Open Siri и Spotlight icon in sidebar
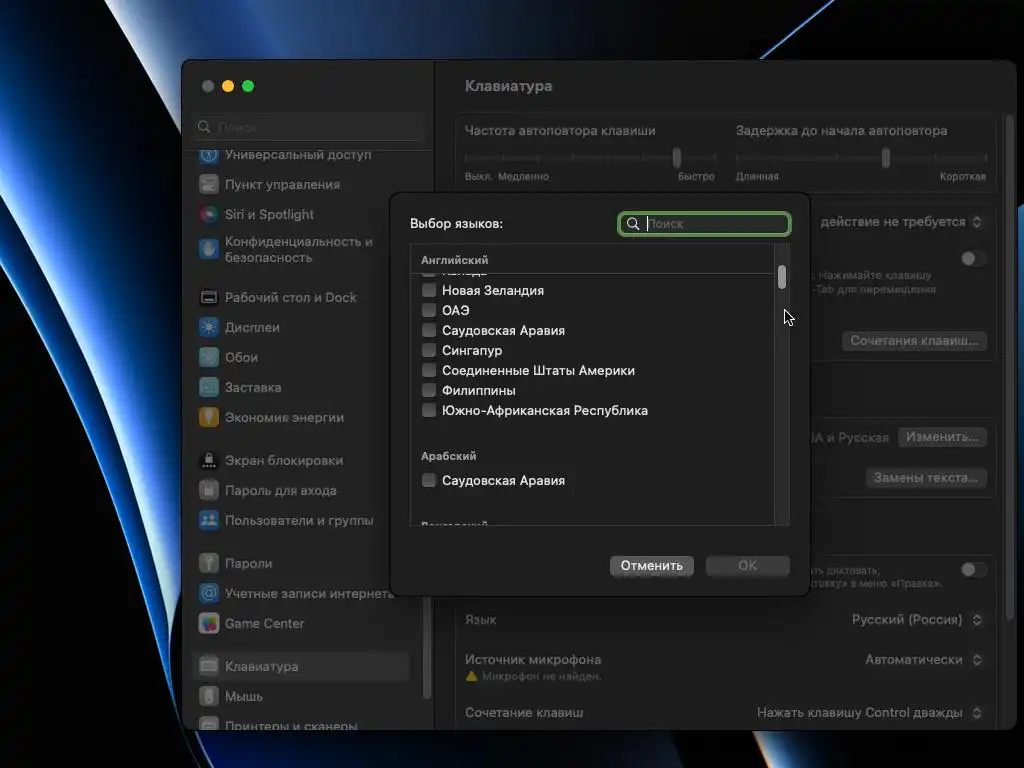 pos(209,215)
